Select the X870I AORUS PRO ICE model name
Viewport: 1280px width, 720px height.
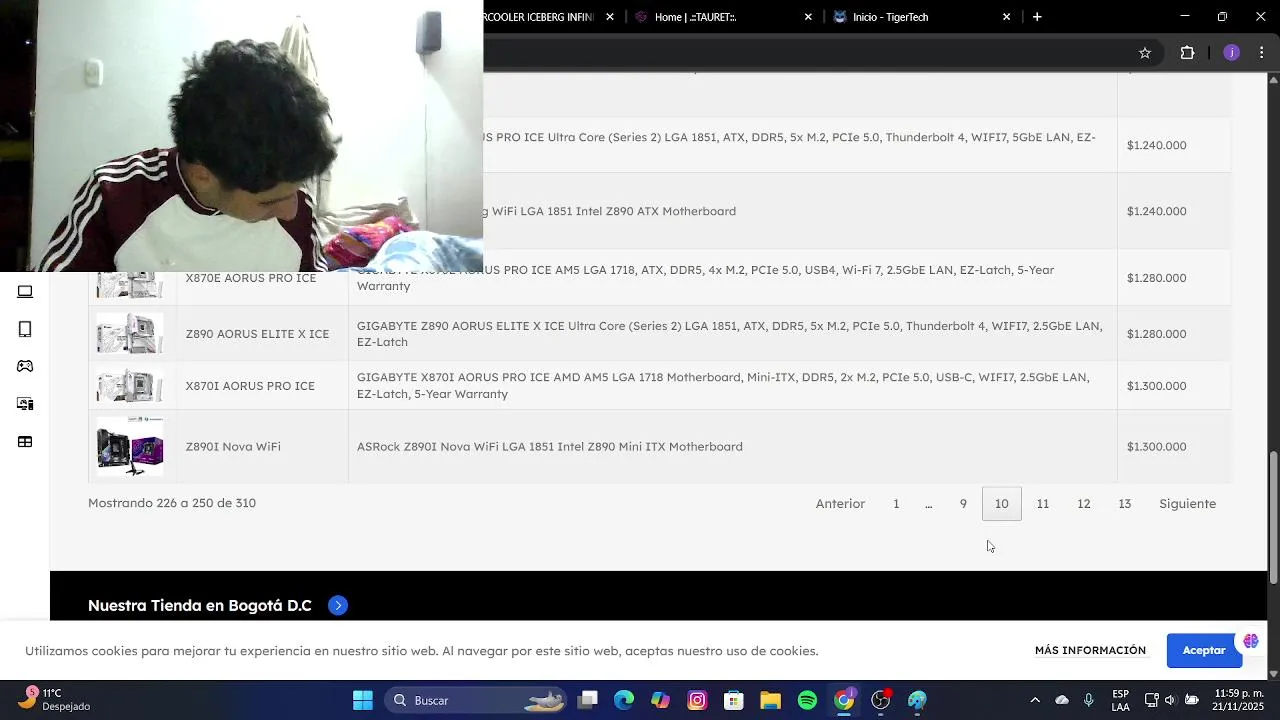[250, 386]
